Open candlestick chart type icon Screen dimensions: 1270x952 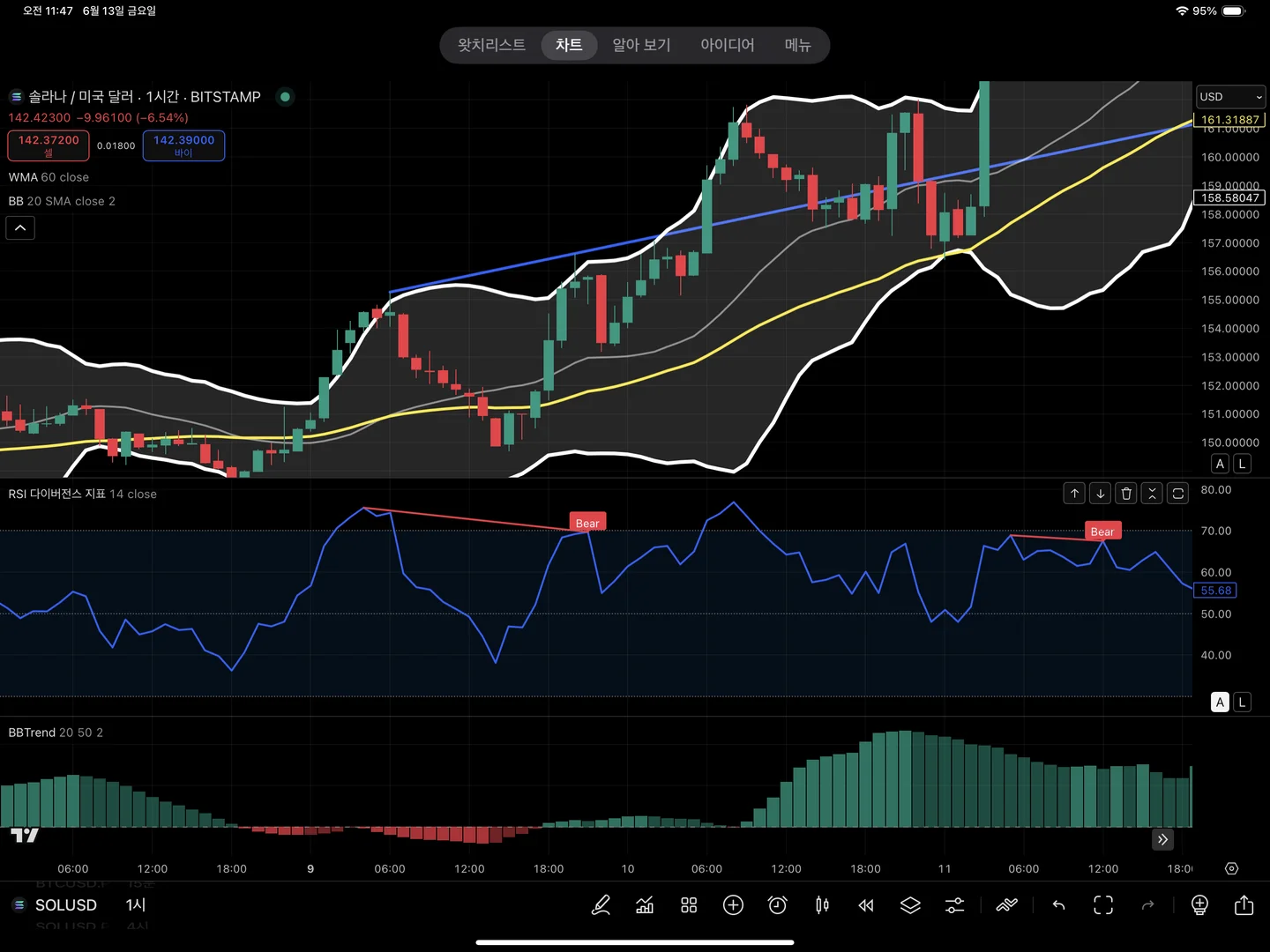point(822,905)
